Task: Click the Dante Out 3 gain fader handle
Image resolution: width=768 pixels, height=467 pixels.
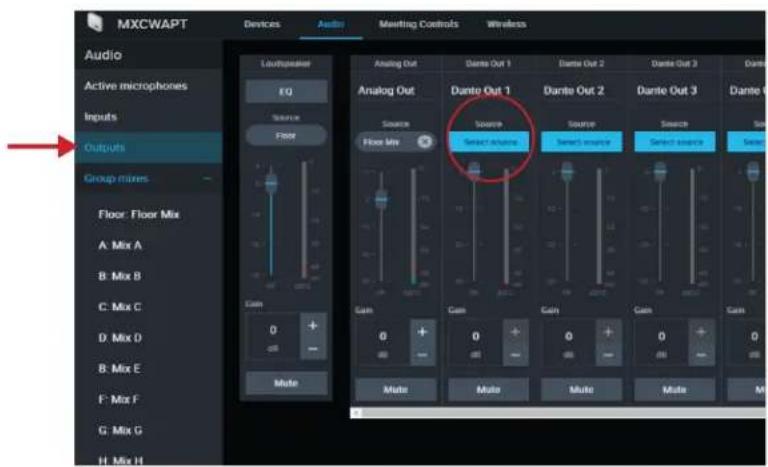Action: pos(660,172)
